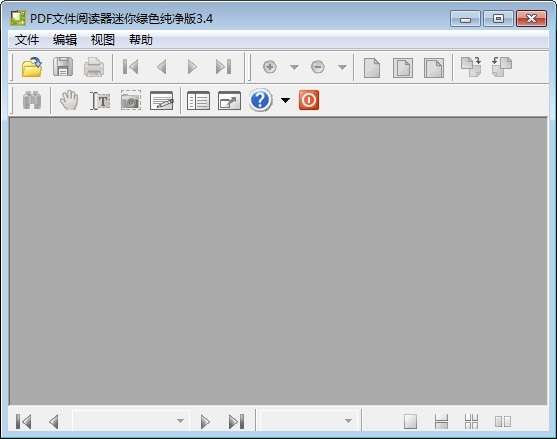Click the red power exit icon
Viewport: 557px width, 439px height.
(x=309, y=100)
